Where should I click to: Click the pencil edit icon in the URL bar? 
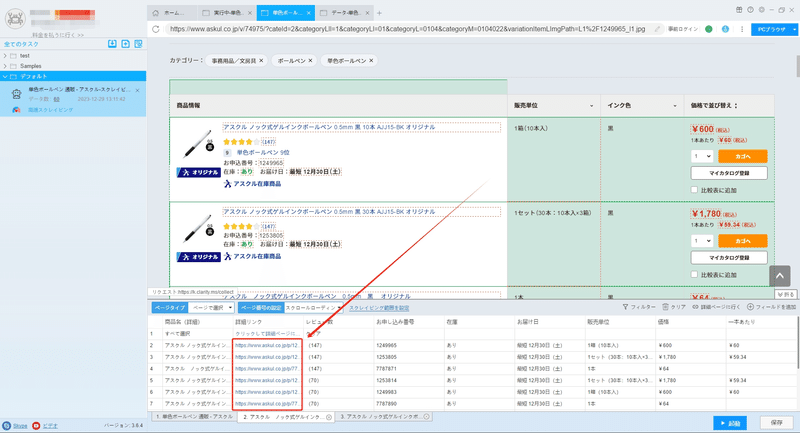pos(658,29)
